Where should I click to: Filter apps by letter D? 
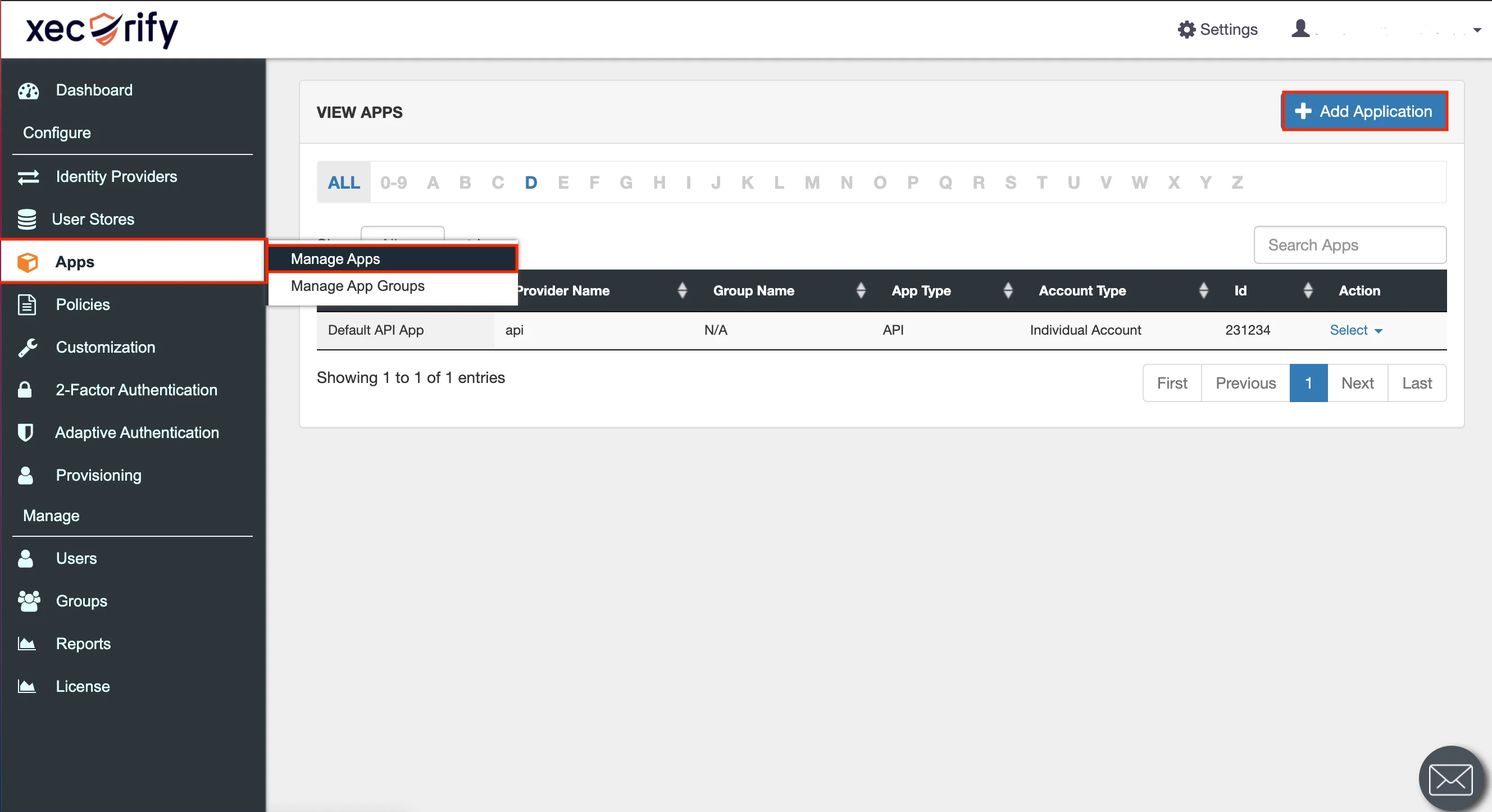[x=530, y=183]
